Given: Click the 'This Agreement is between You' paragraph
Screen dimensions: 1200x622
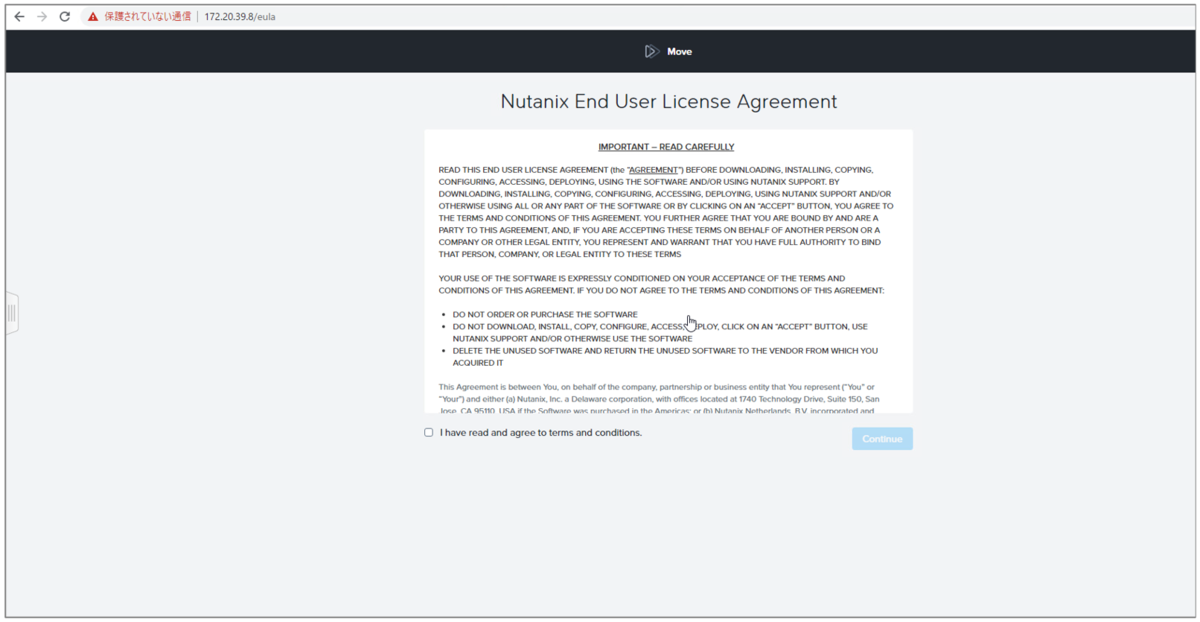Looking at the screenshot, I should 659,398.
